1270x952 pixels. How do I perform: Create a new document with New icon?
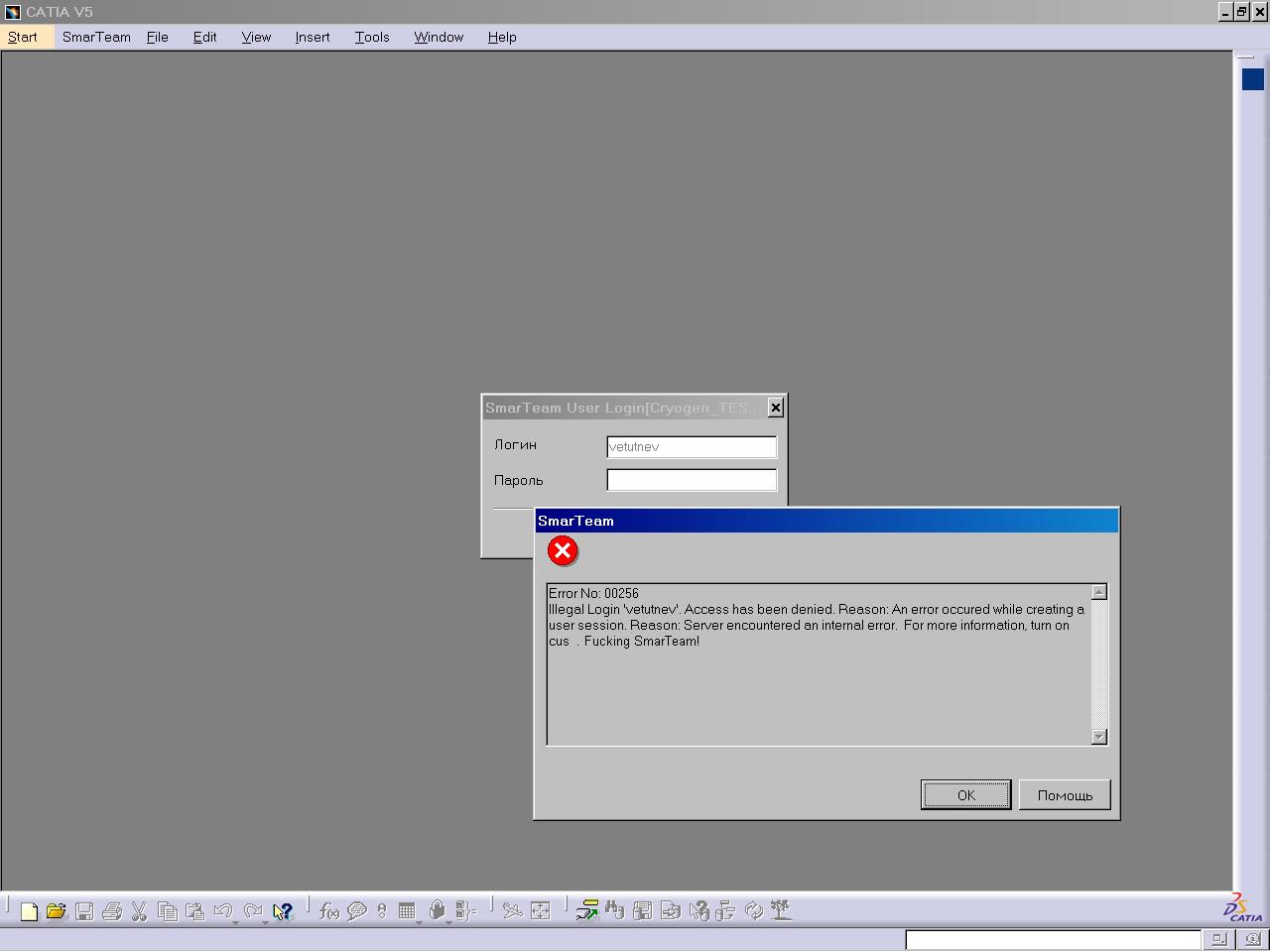[29, 910]
